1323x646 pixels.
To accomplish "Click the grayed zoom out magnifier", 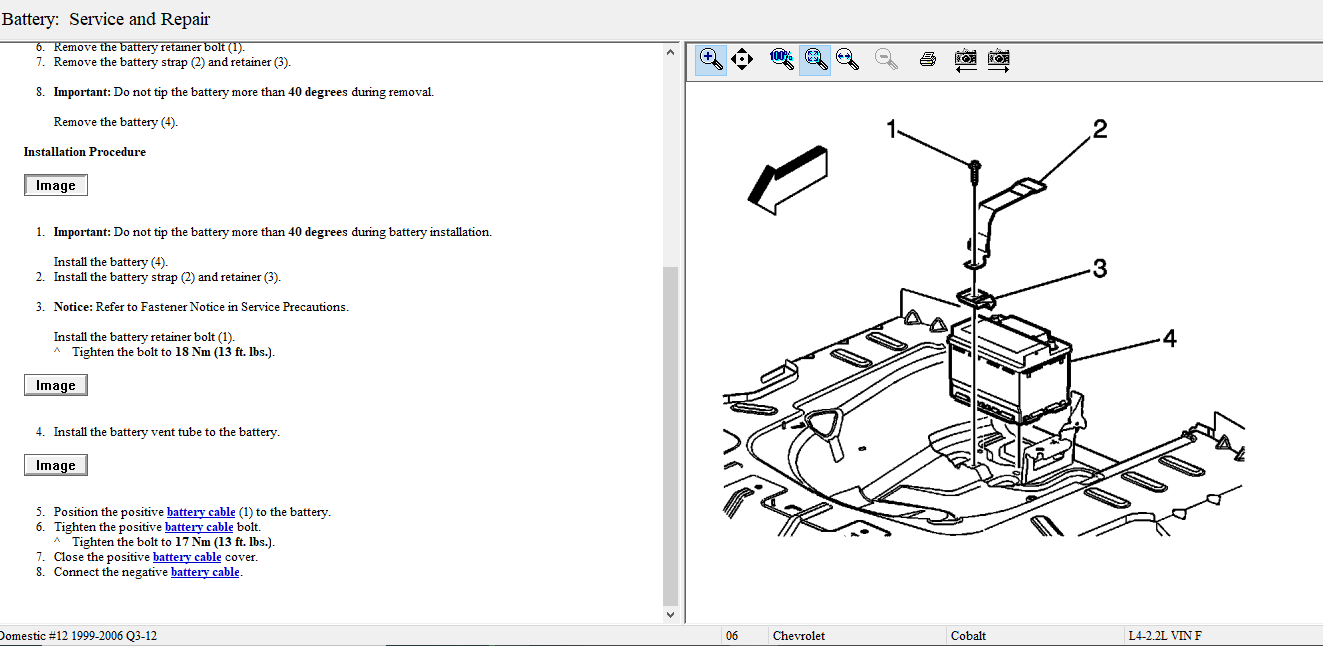I will (x=886, y=59).
